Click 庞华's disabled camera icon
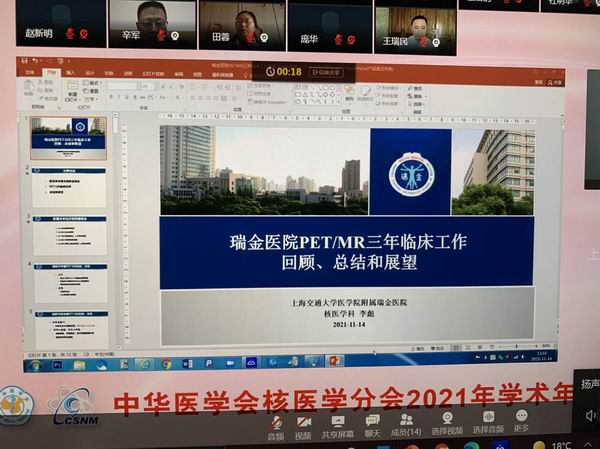600x449 pixels. [351, 39]
